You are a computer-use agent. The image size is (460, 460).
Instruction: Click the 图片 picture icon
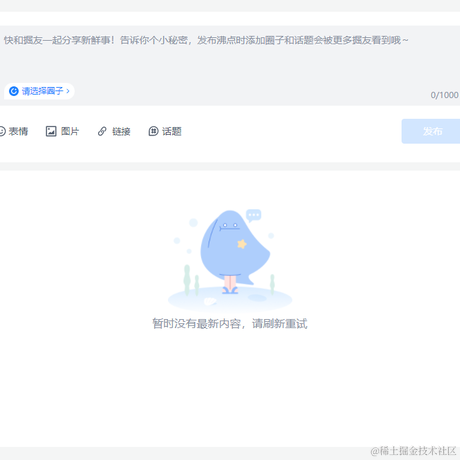click(51, 131)
